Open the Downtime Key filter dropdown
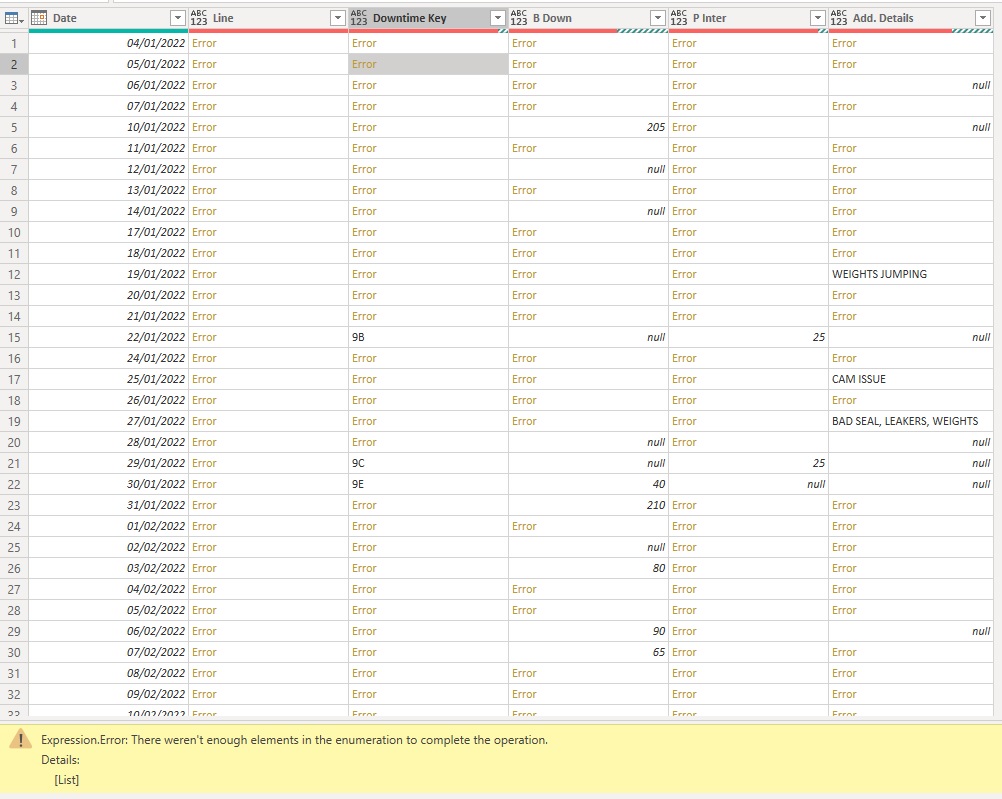 [x=498, y=18]
